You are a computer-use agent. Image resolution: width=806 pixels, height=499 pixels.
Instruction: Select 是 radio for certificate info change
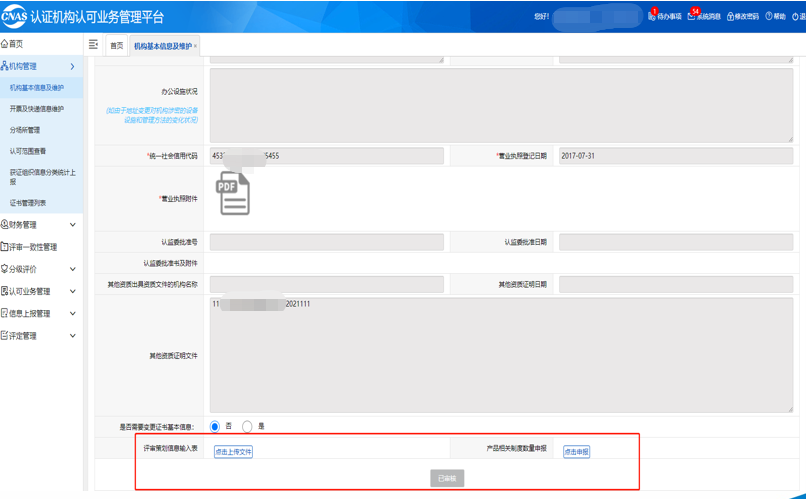247,427
